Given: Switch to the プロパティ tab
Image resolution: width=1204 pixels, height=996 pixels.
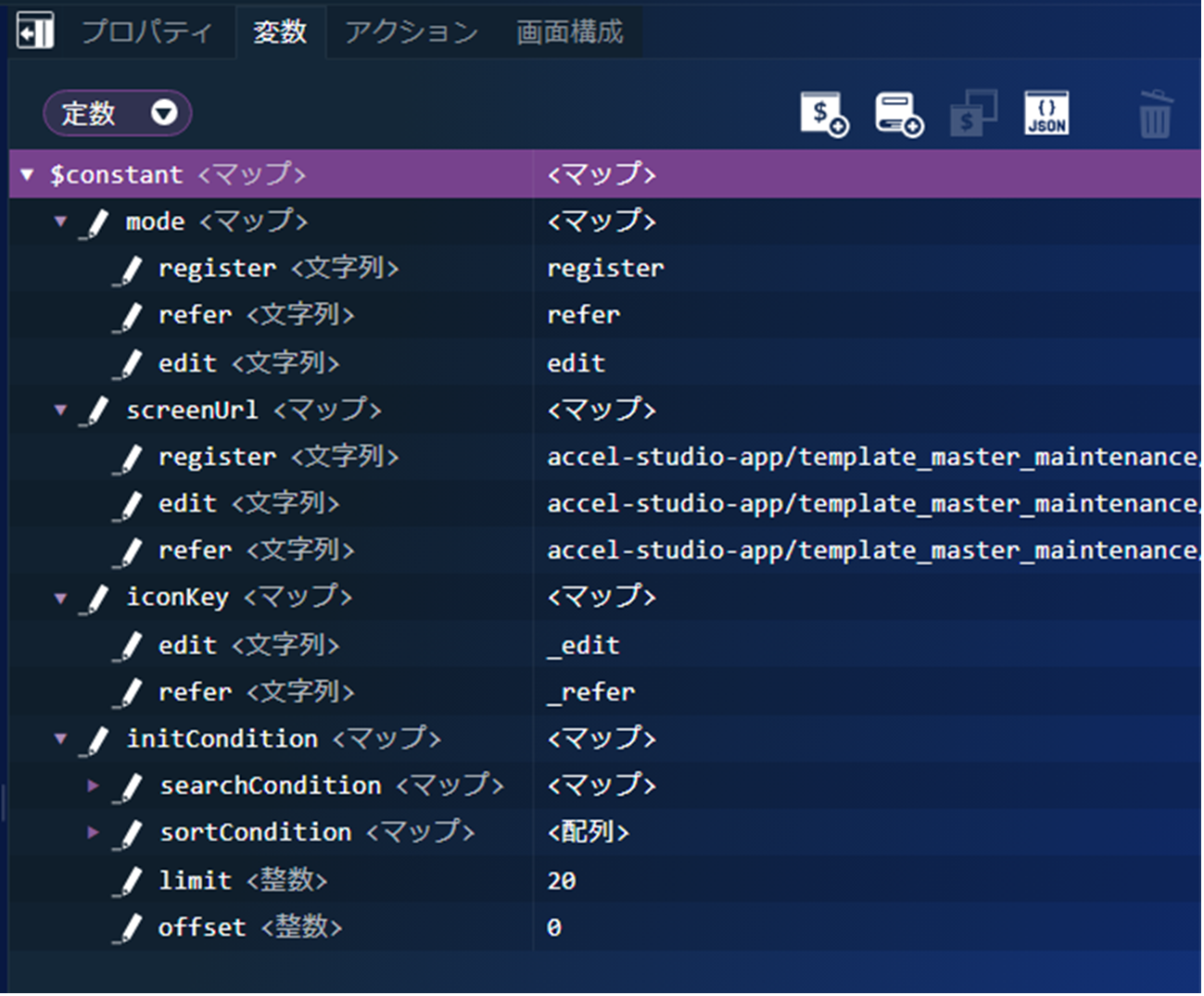Looking at the screenshot, I should click(x=146, y=32).
